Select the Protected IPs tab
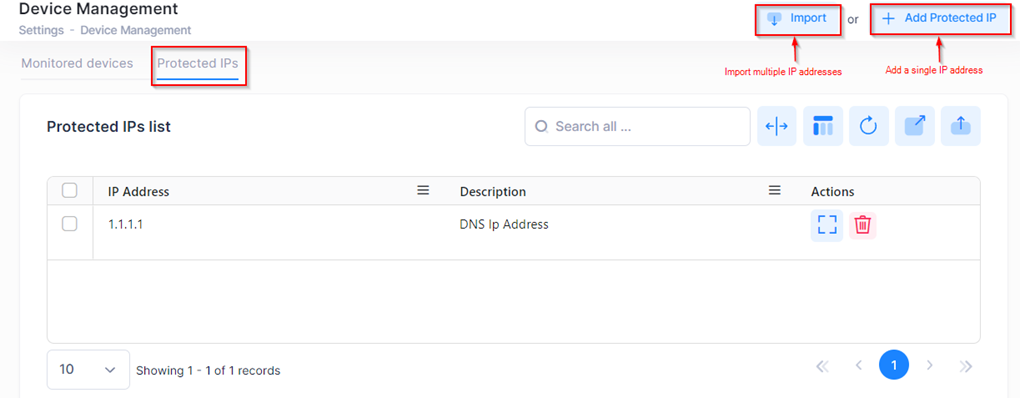Viewport: 1020px width, 398px height. tap(198, 64)
